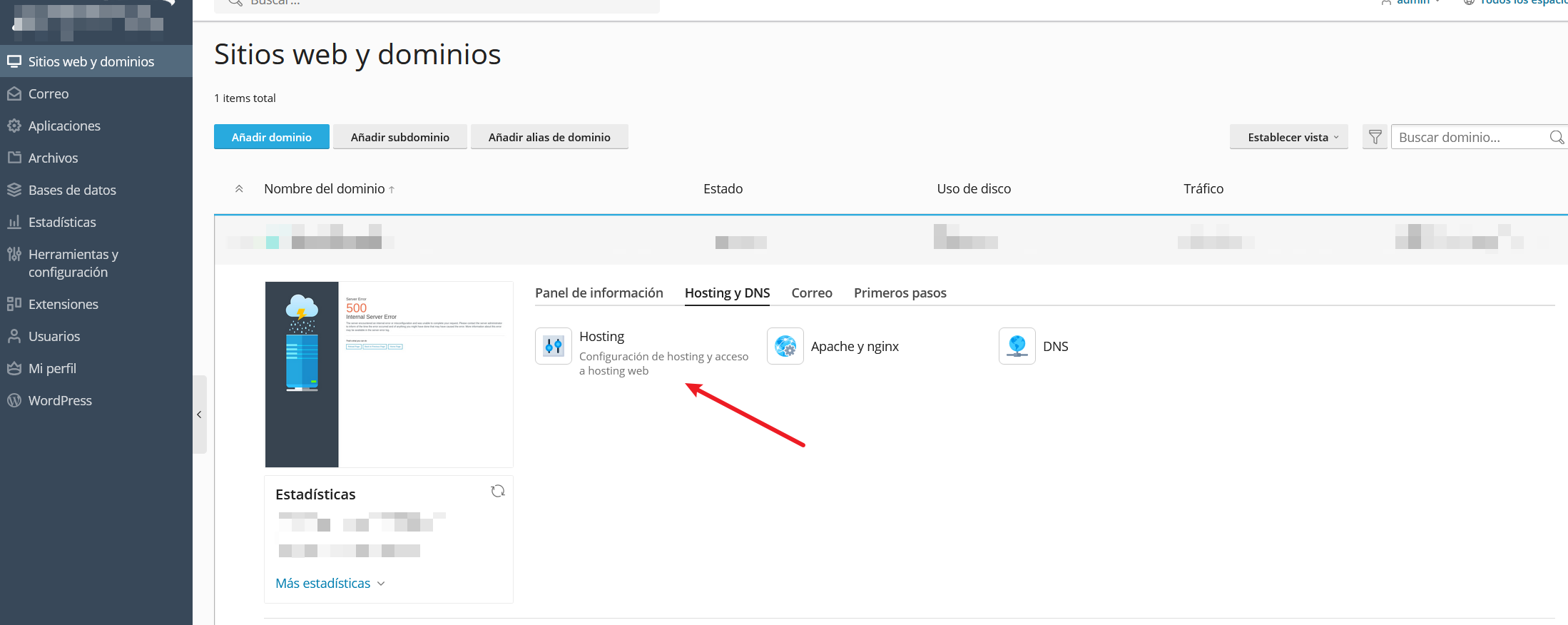Focus the Buscar dominio input field

tap(1470, 137)
